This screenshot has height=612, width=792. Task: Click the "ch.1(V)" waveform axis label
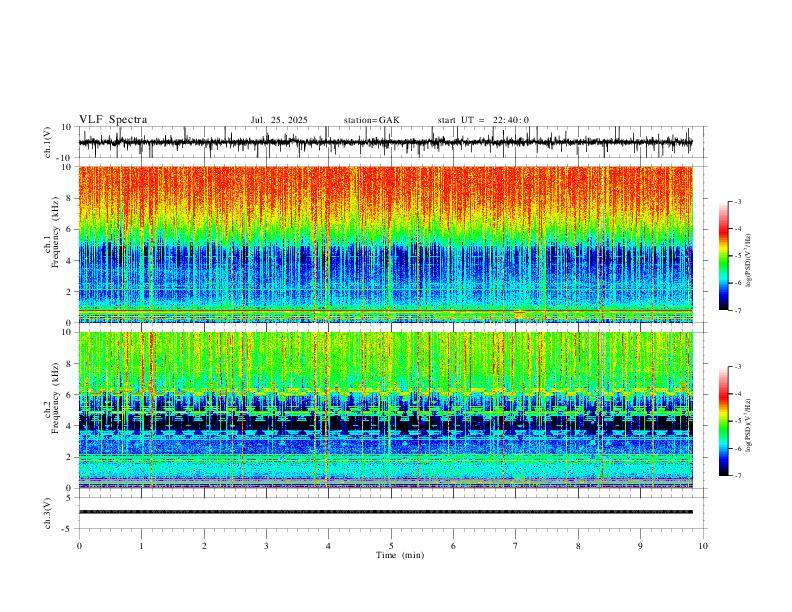click(48, 142)
